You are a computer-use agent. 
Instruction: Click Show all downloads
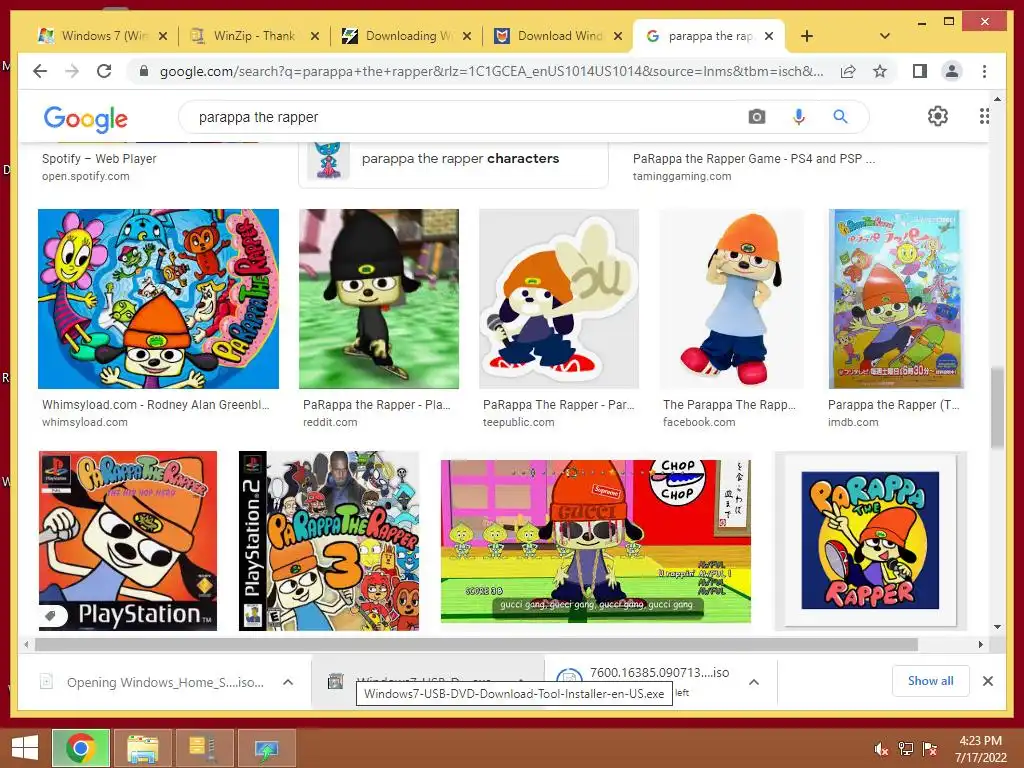(931, 681)
